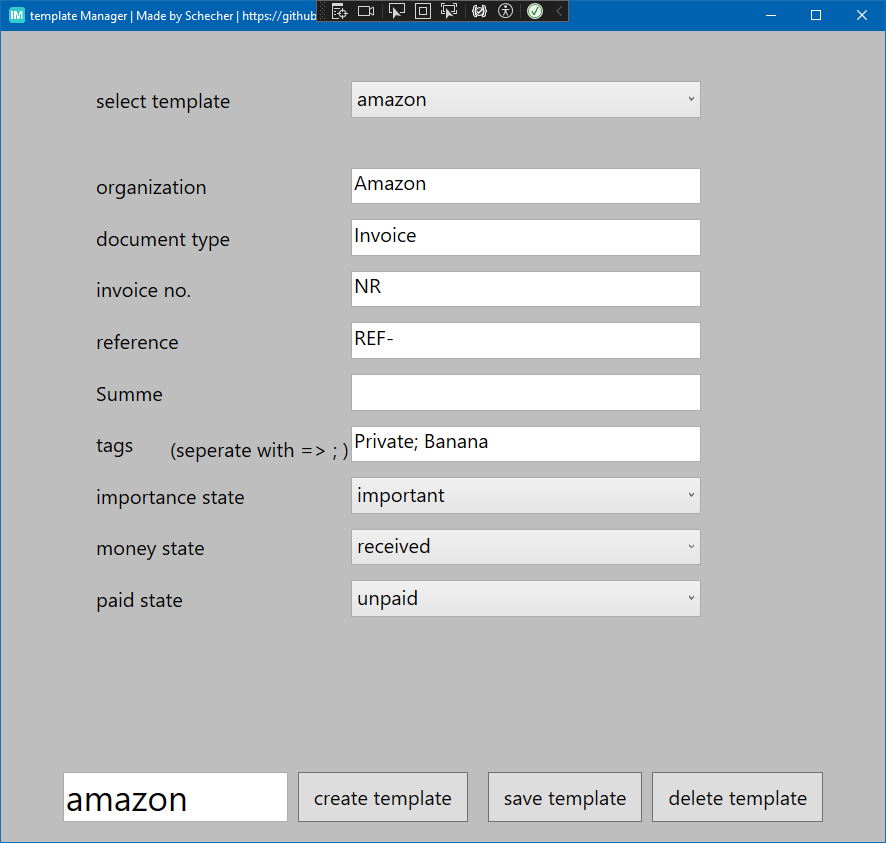Screen dimensions: 886x843
Task: Maximize the template Manager window
Action: 815,15
